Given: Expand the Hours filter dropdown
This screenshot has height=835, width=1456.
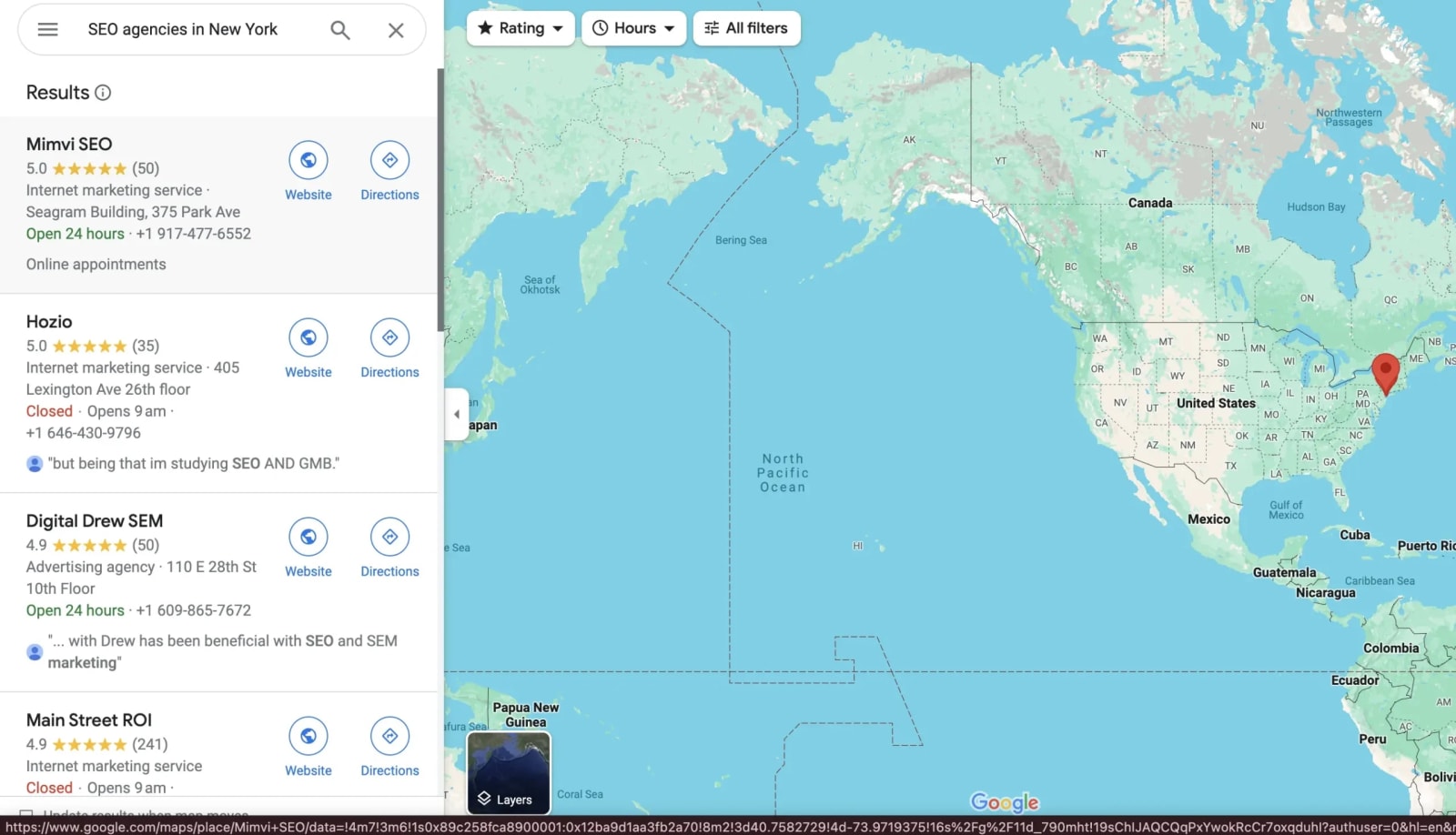Looking at the screenshot, I should (633, 28).
